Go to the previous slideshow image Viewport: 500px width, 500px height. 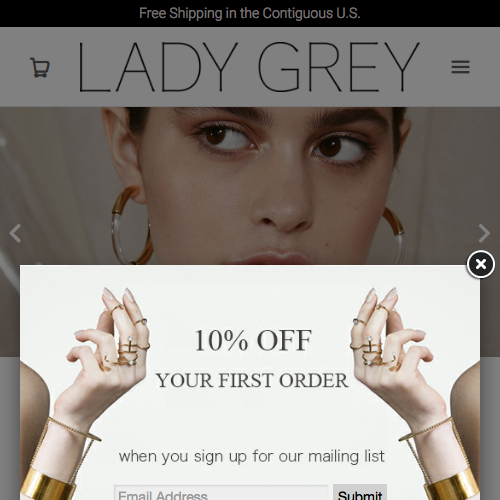point(15,233)
